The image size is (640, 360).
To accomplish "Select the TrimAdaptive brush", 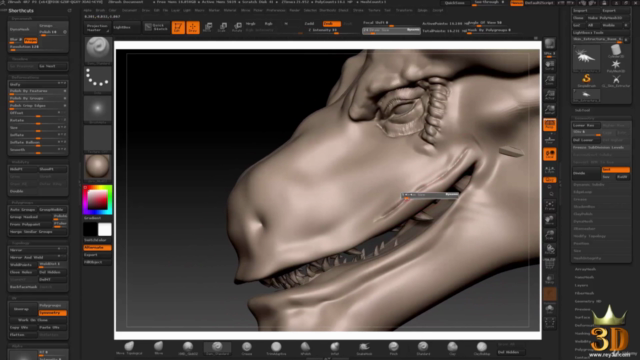I will pyautogui.click(x=276, y=348).
